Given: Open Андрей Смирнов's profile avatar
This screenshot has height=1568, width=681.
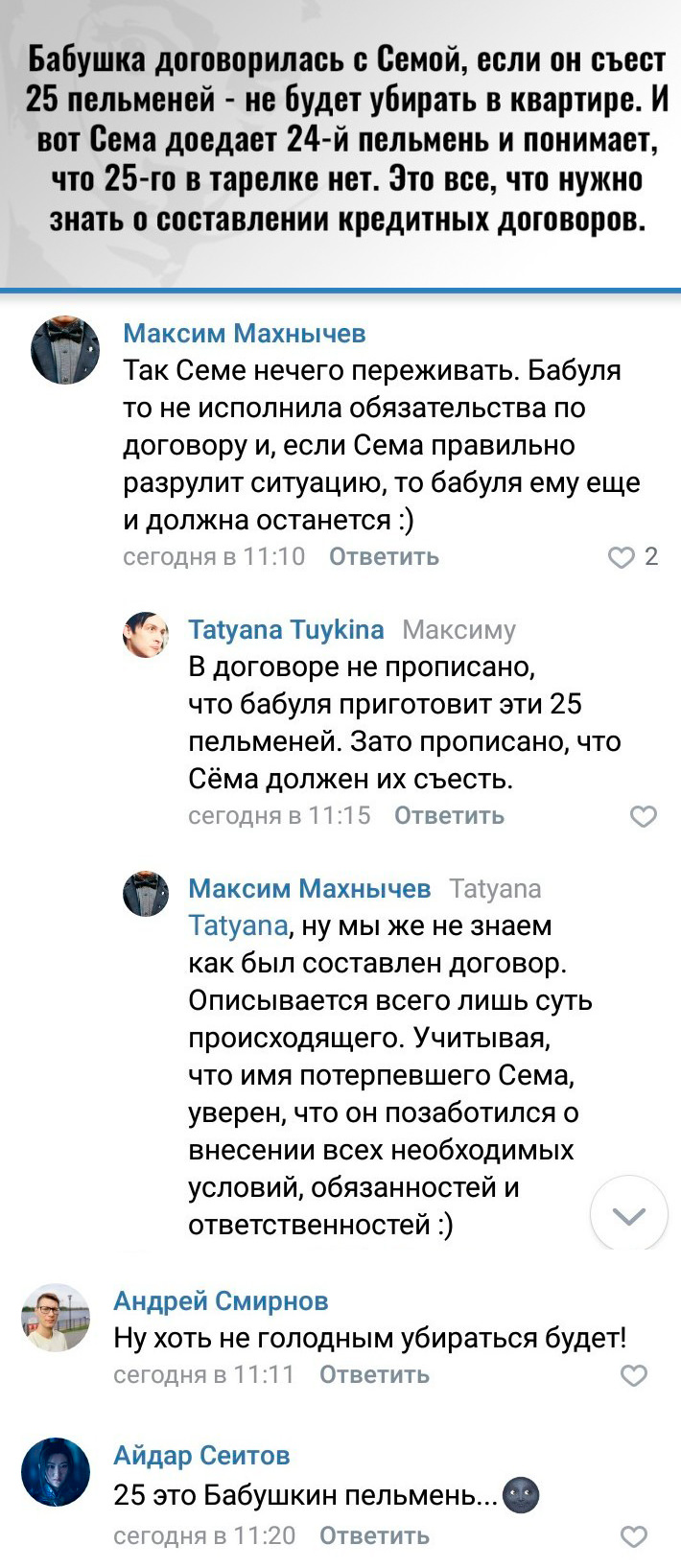Looking at the screenshot, I should click(x=56, y=1317).
